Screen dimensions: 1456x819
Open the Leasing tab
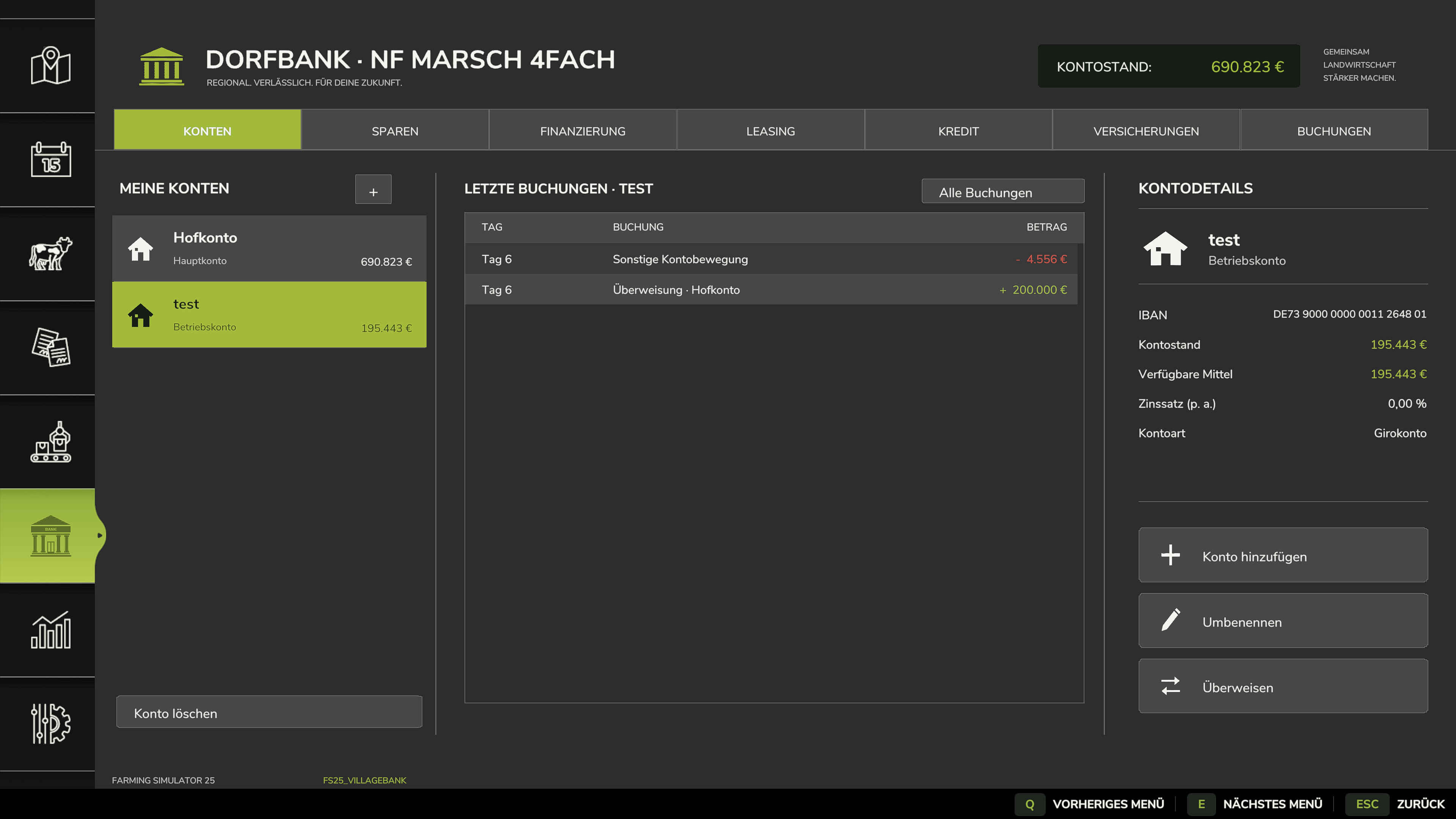[770, 130]
